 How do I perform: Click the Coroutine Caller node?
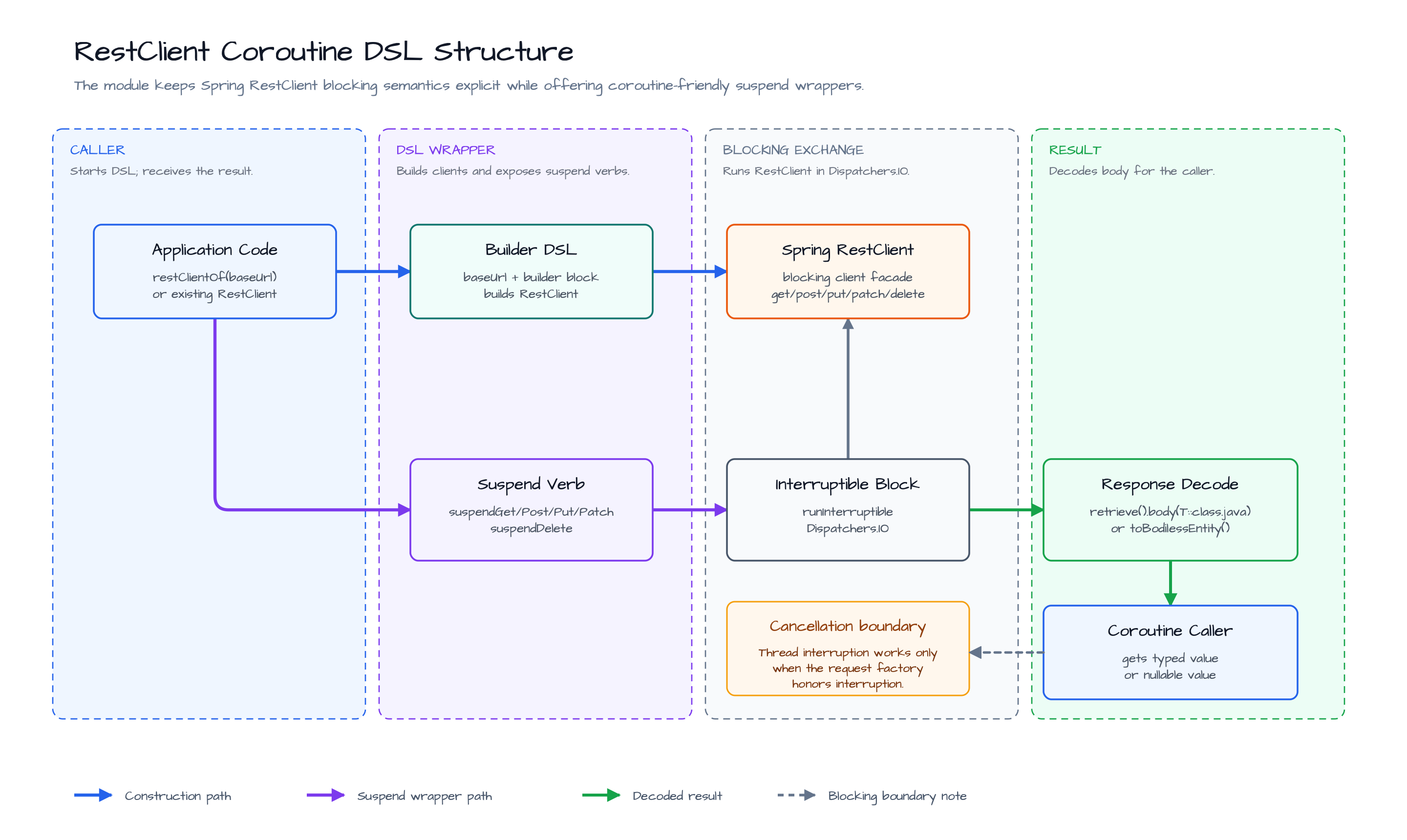[1170, 652]
